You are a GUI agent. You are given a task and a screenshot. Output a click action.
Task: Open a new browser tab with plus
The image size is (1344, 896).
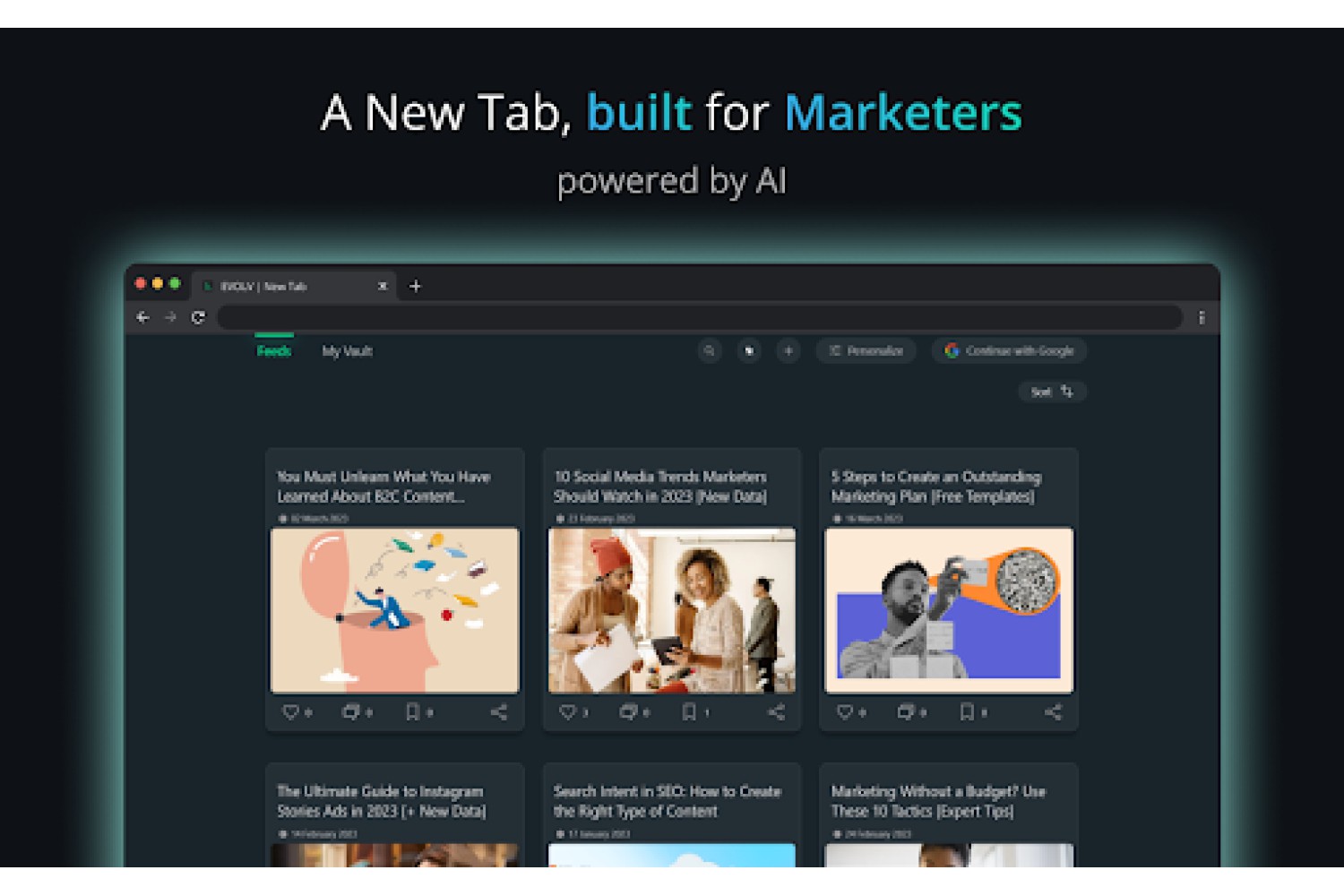point(415,286)
